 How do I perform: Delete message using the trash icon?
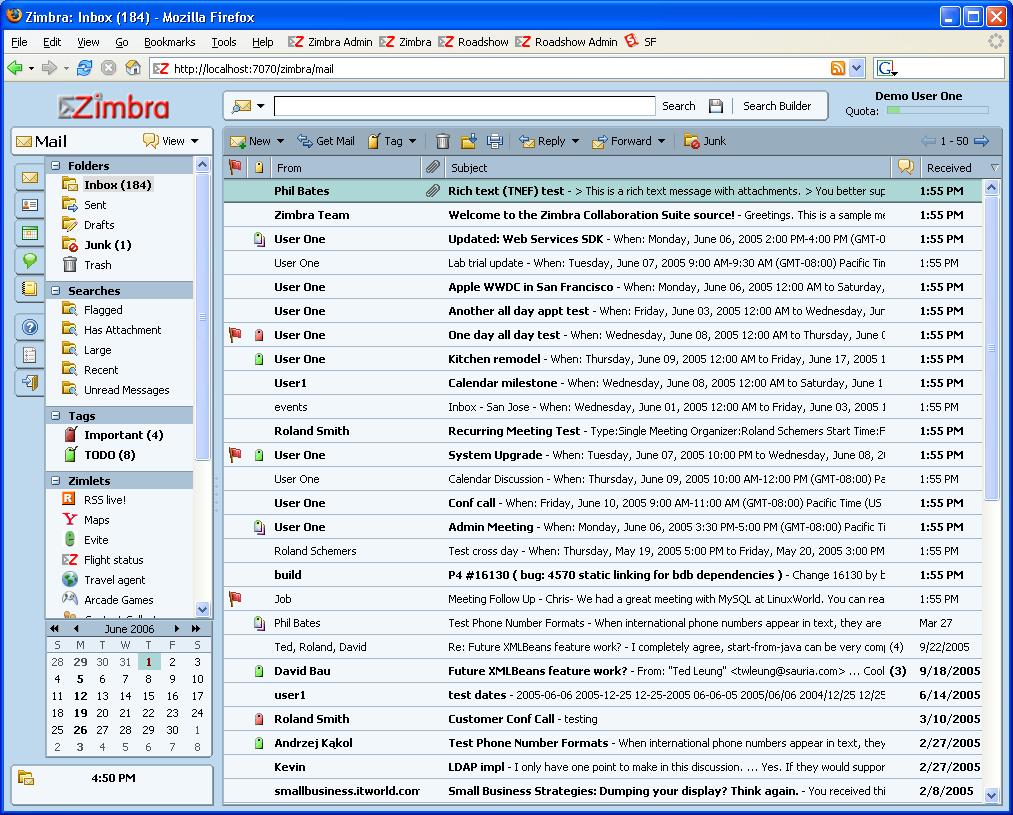click(x=442, y=141)
